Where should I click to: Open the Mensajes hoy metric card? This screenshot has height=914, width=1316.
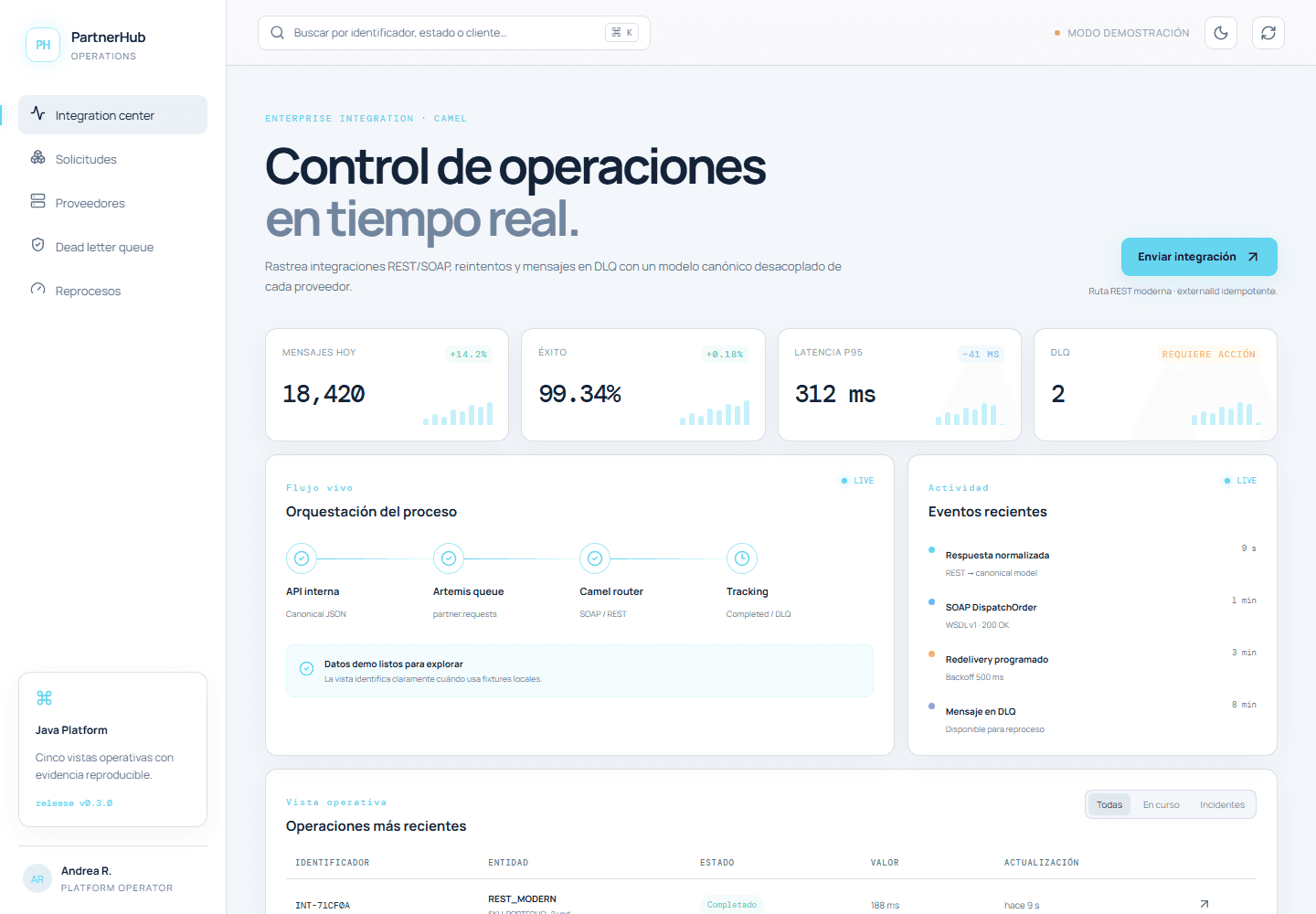click(387, 385)
